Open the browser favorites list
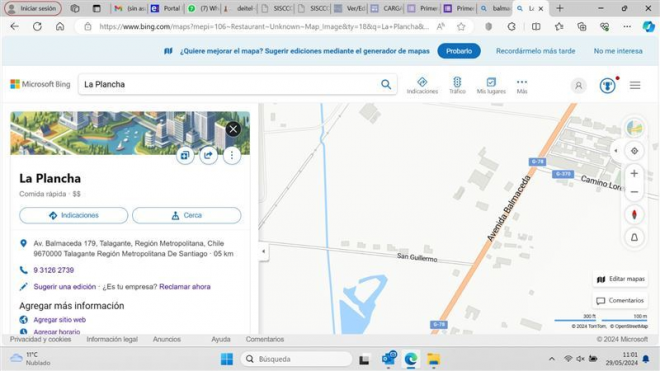660x371 pixels. click(x=559, y=27)
